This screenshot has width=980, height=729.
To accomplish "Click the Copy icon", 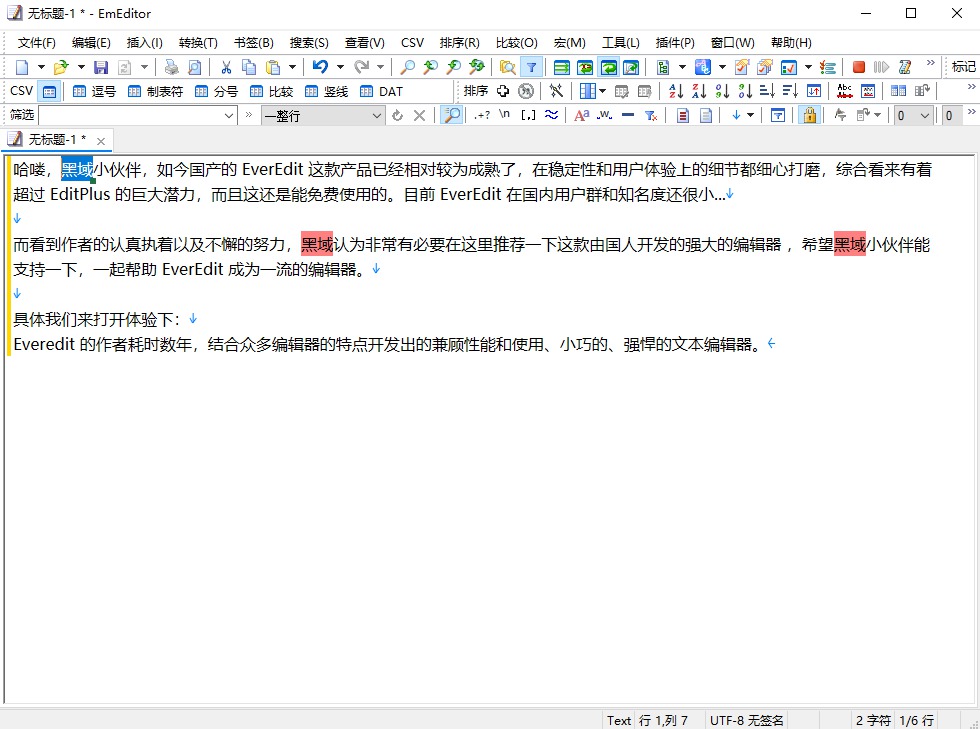I will click(249, 67).
